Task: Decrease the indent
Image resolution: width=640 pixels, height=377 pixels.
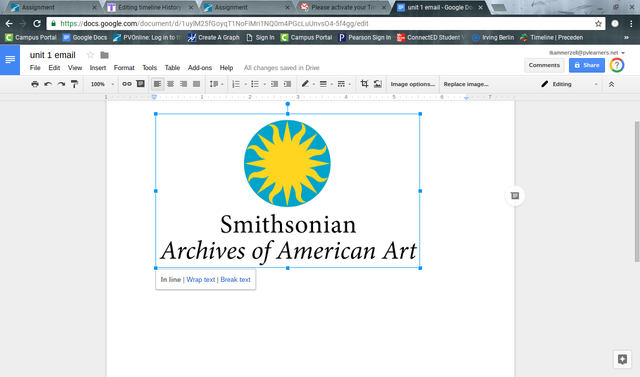Action: click(x=274, y=84)
